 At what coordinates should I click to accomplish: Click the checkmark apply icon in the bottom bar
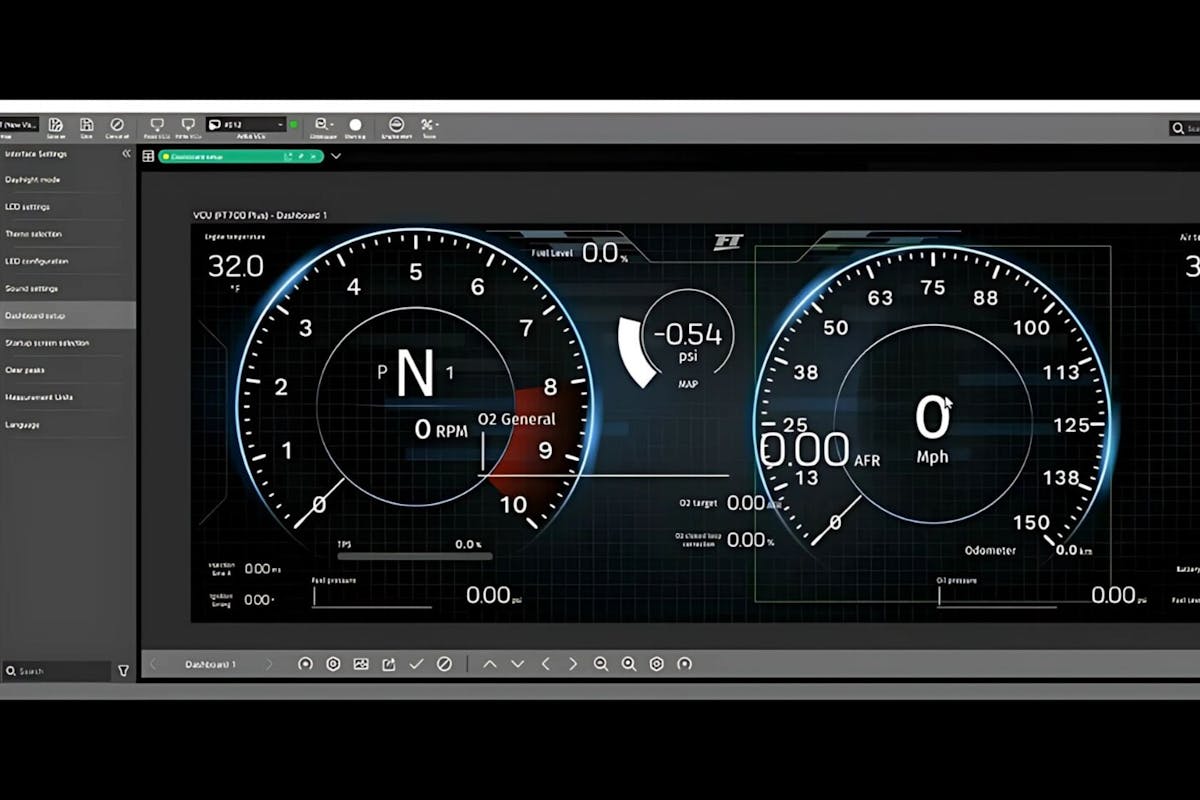pyautogui.click(x=416, y=663)
